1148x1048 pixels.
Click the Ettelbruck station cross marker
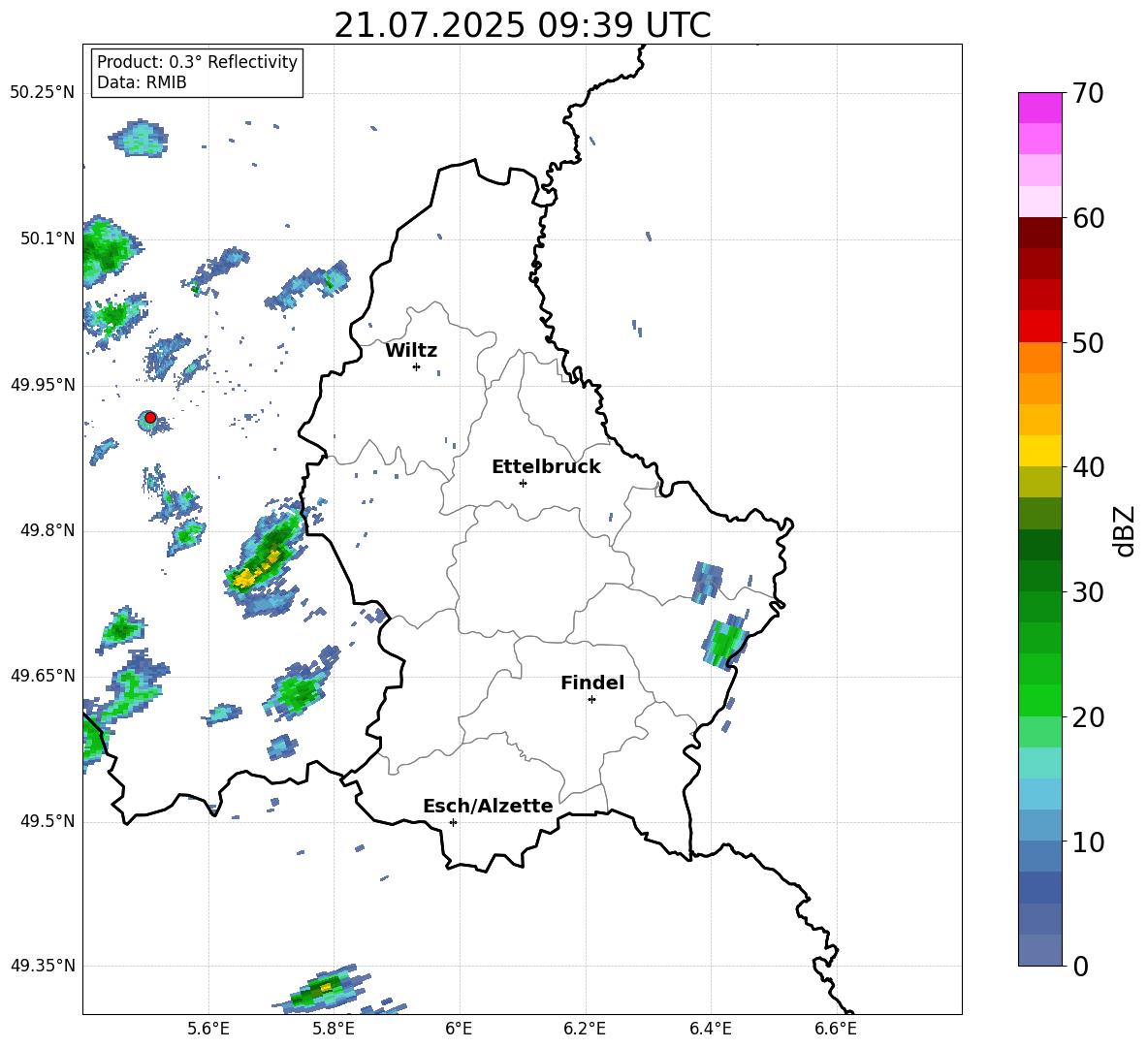523,483
